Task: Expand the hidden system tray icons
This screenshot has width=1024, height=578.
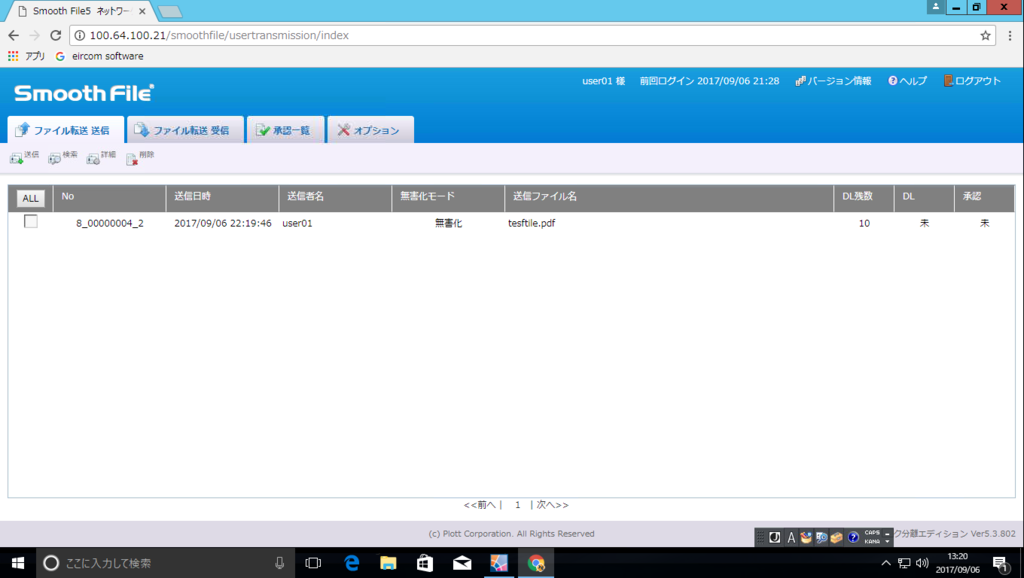Action: (886, 562)
